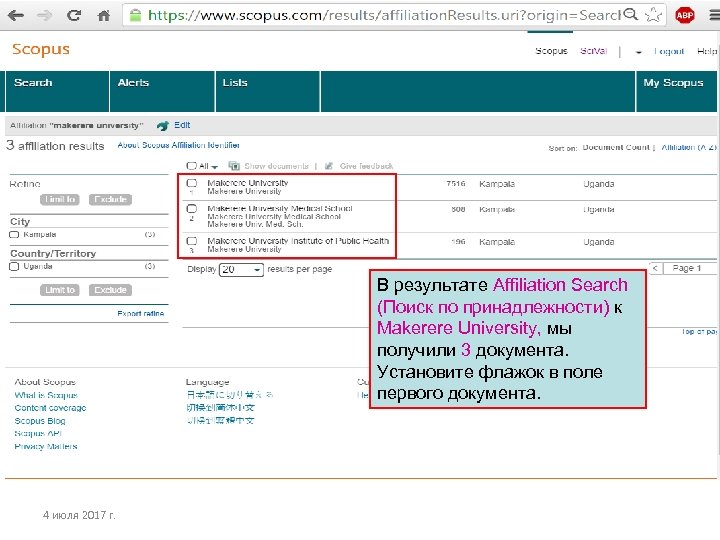Open What is Scopus footer link

coord(46,395)
